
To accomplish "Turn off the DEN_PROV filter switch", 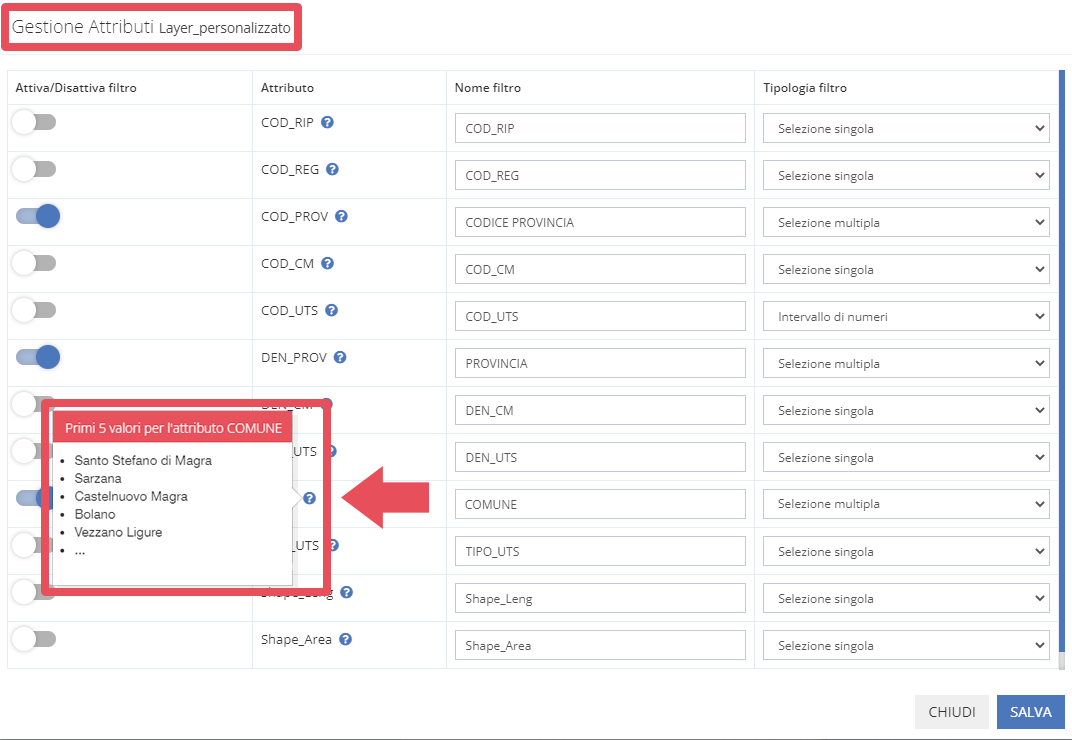I will click(38, 357).
